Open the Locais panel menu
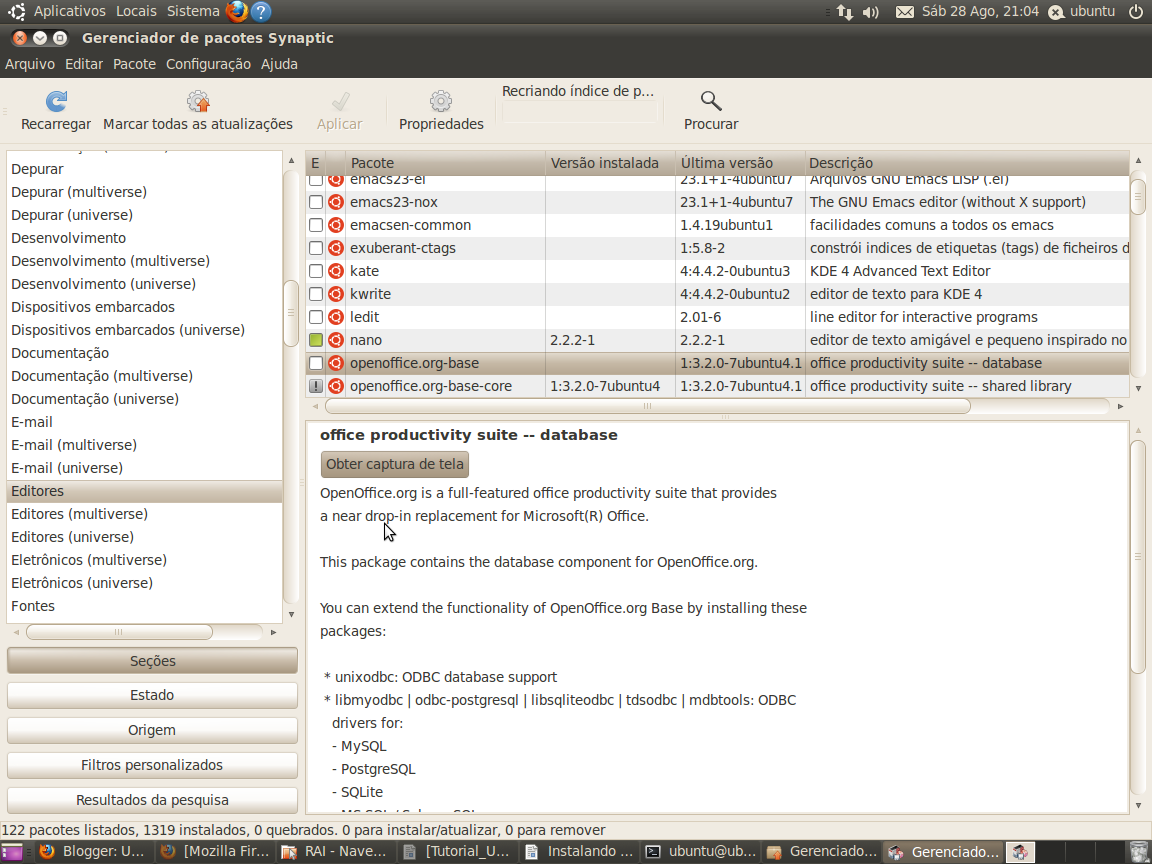Image resolution: width=1152 pixels, height=864 pixels. tap(136, 11)
